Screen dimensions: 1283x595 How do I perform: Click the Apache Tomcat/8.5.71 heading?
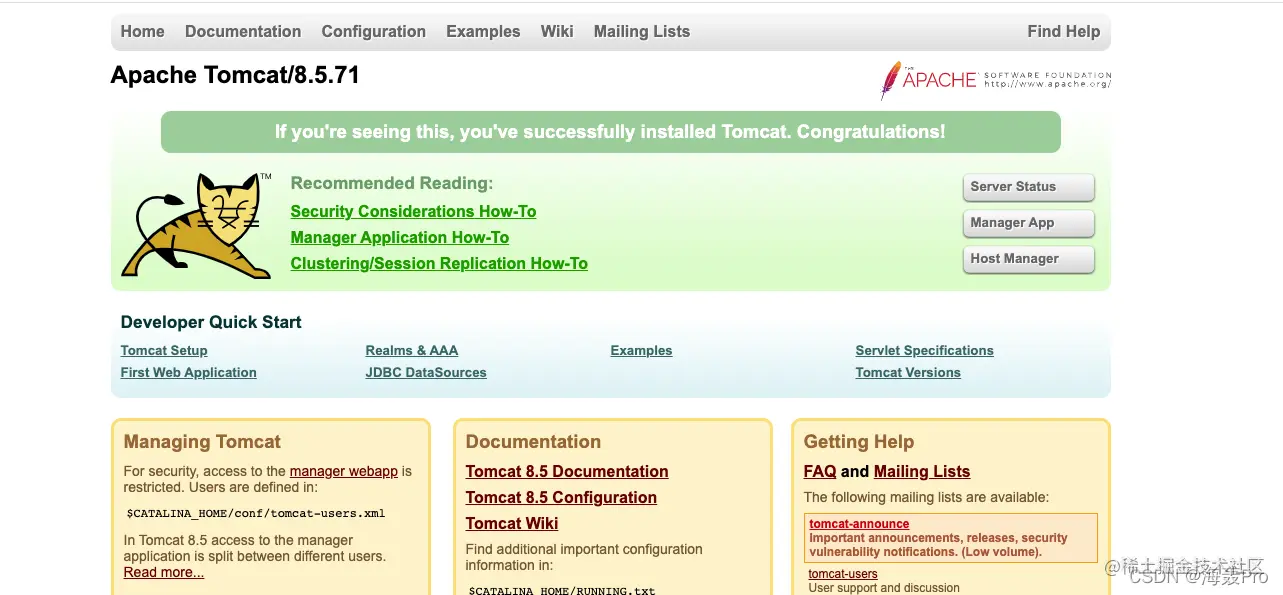235,76
